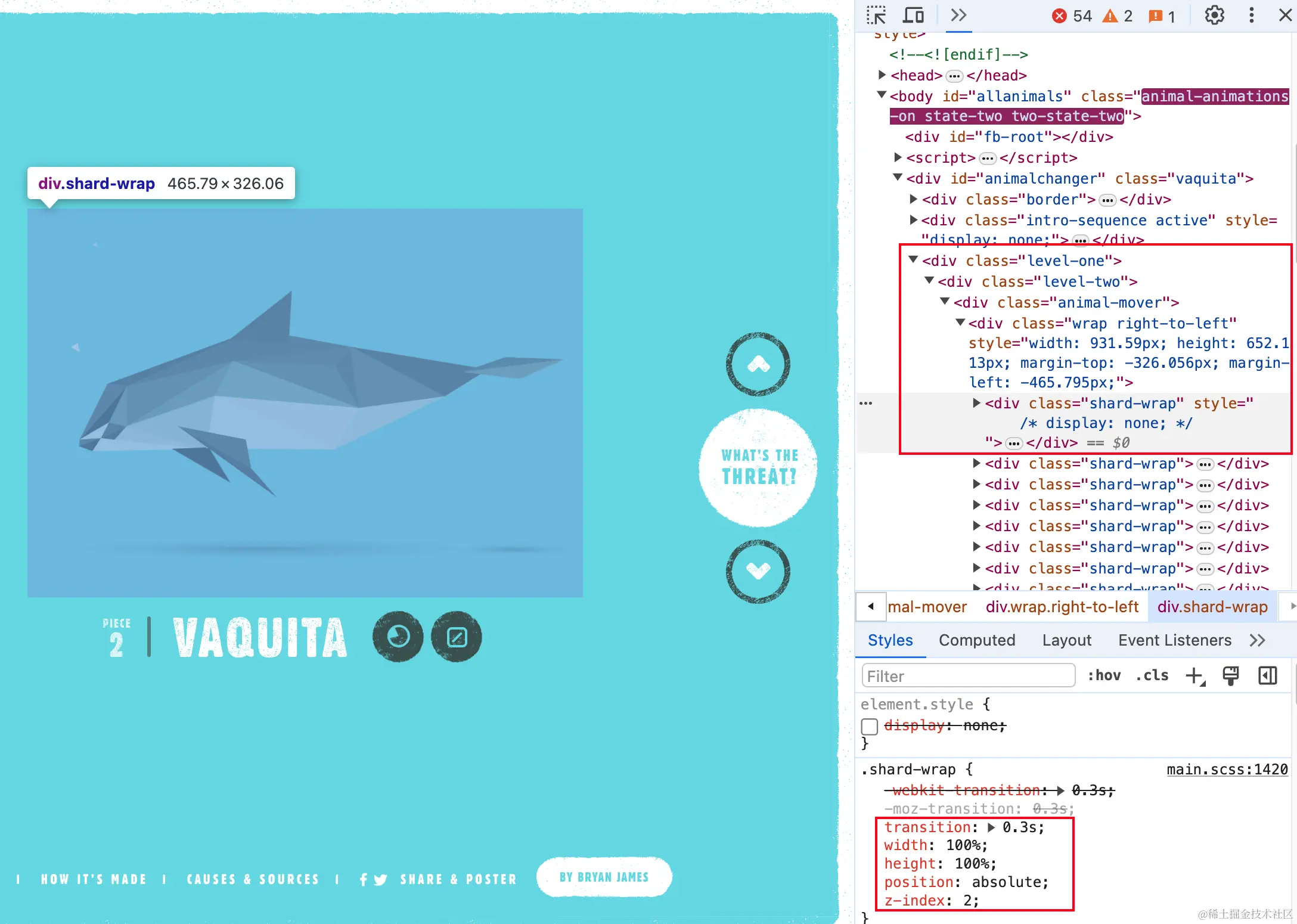Click the new style rule plus icon
The height and width of the screenshot is (924, 1297).
pyautogui.click(x=1194, y=676)
